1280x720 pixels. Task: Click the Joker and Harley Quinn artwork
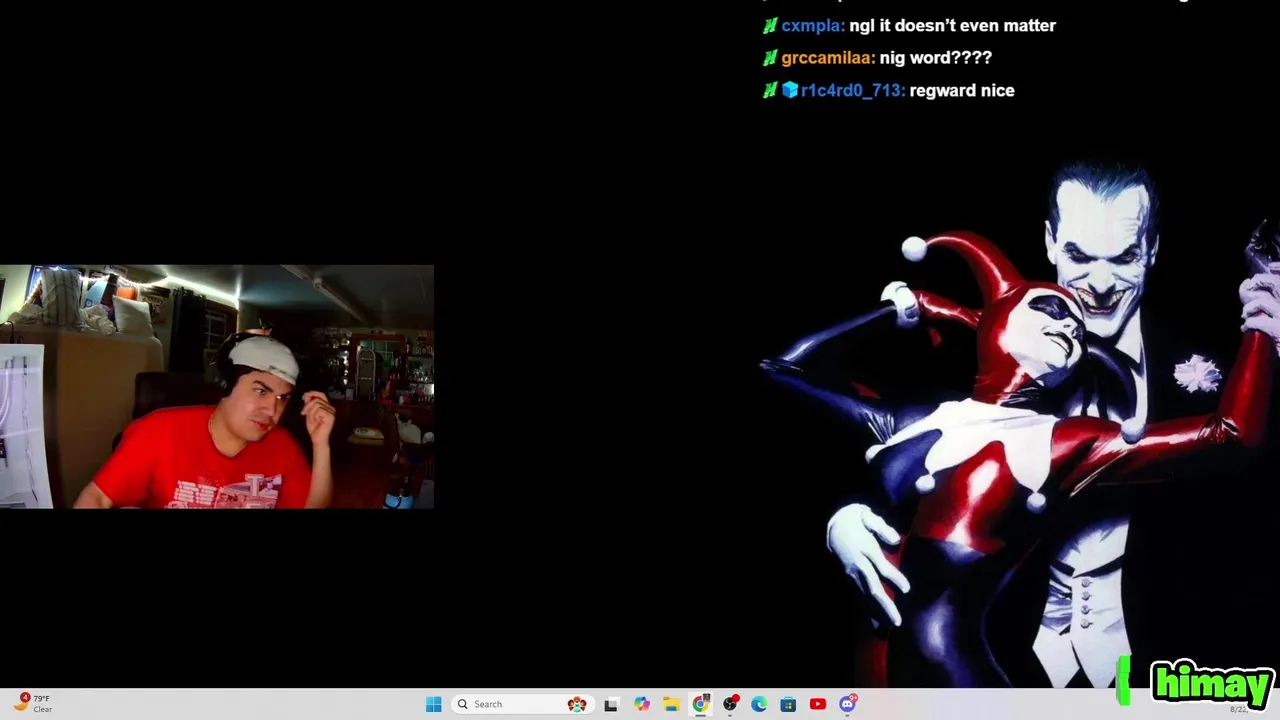(1020, 425)
